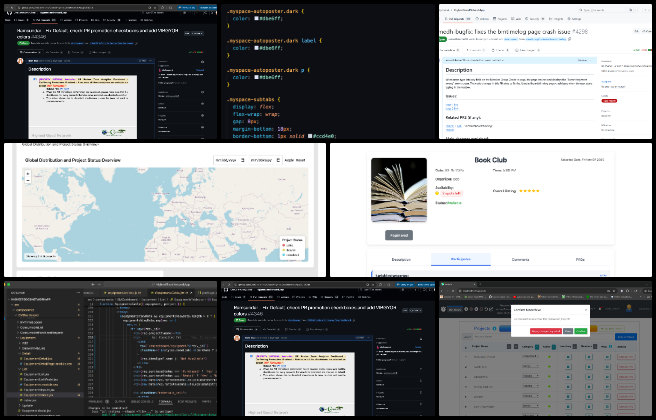Dismiss the confirmation dialog with the X icon
Viewport: 656px width, 420px height.
point(586,310)
